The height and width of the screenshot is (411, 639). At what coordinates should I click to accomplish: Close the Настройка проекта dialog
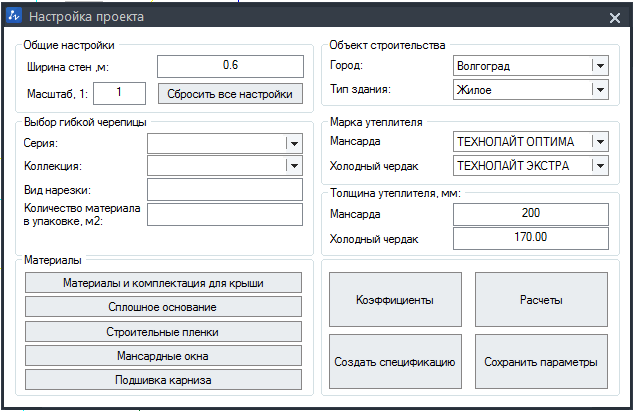[615, 18]
